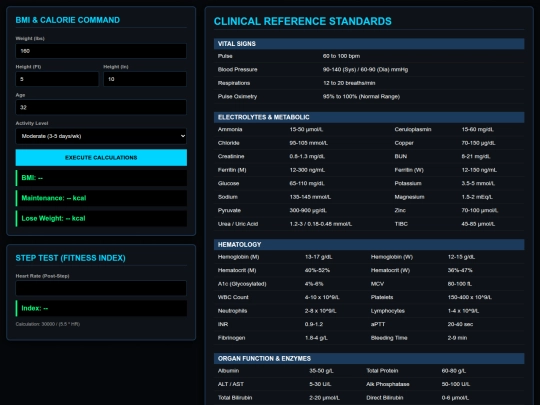Click the Pulse row label

pos(225,56)
